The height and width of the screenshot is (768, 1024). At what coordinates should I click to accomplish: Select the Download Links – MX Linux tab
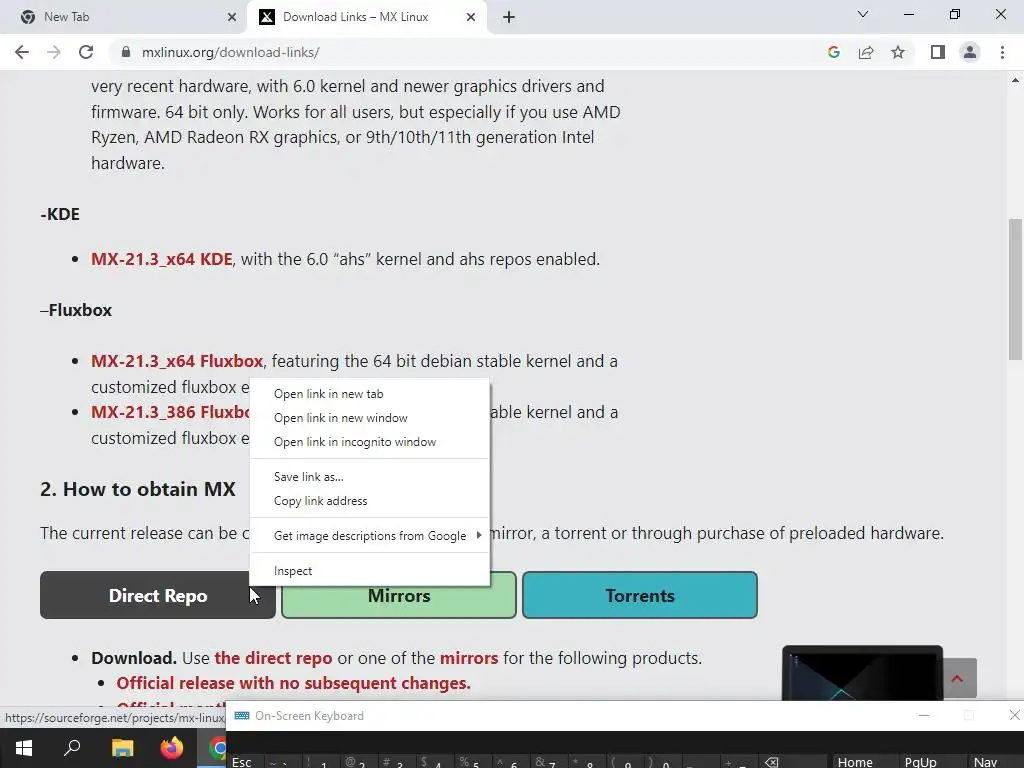tap(367, 17)
